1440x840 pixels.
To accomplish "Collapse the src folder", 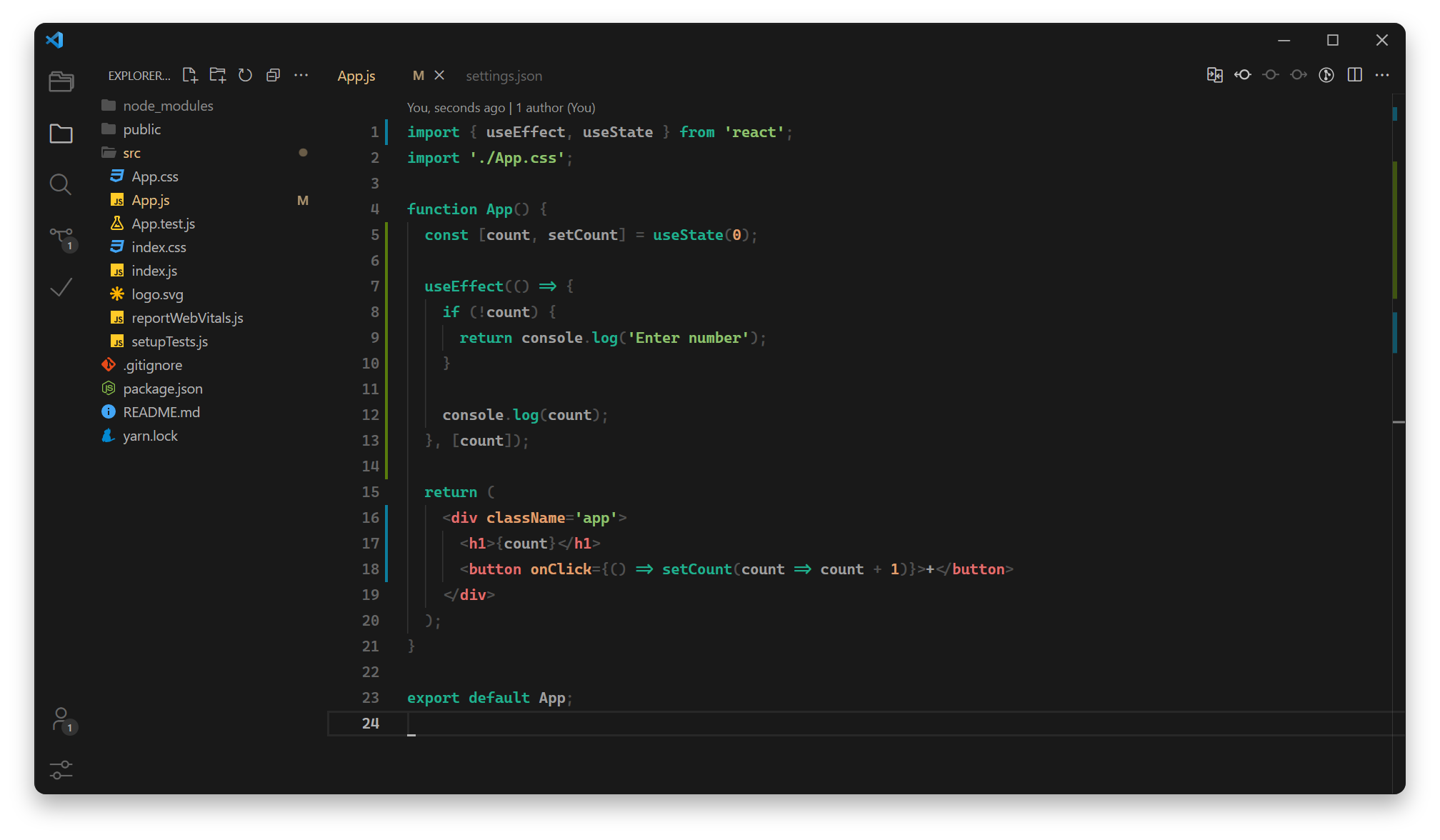I will point(131,153).
